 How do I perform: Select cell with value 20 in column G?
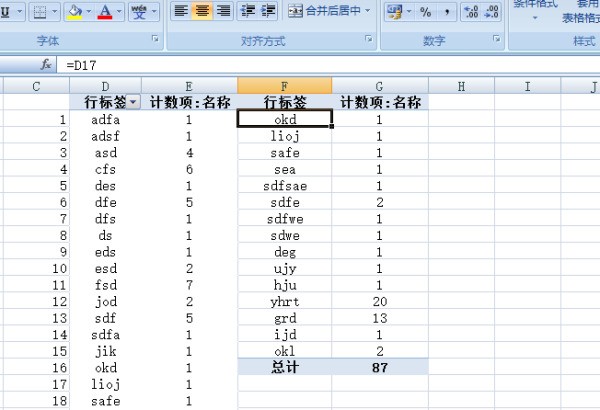coord(380,302)
